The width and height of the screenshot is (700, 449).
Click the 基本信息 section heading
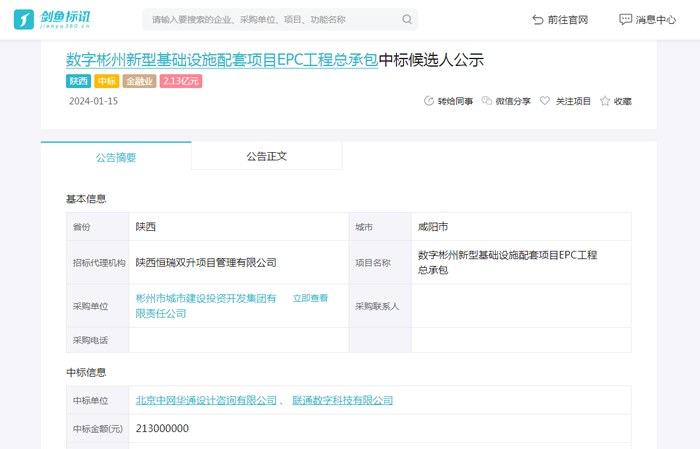click(x=86, y=199)
